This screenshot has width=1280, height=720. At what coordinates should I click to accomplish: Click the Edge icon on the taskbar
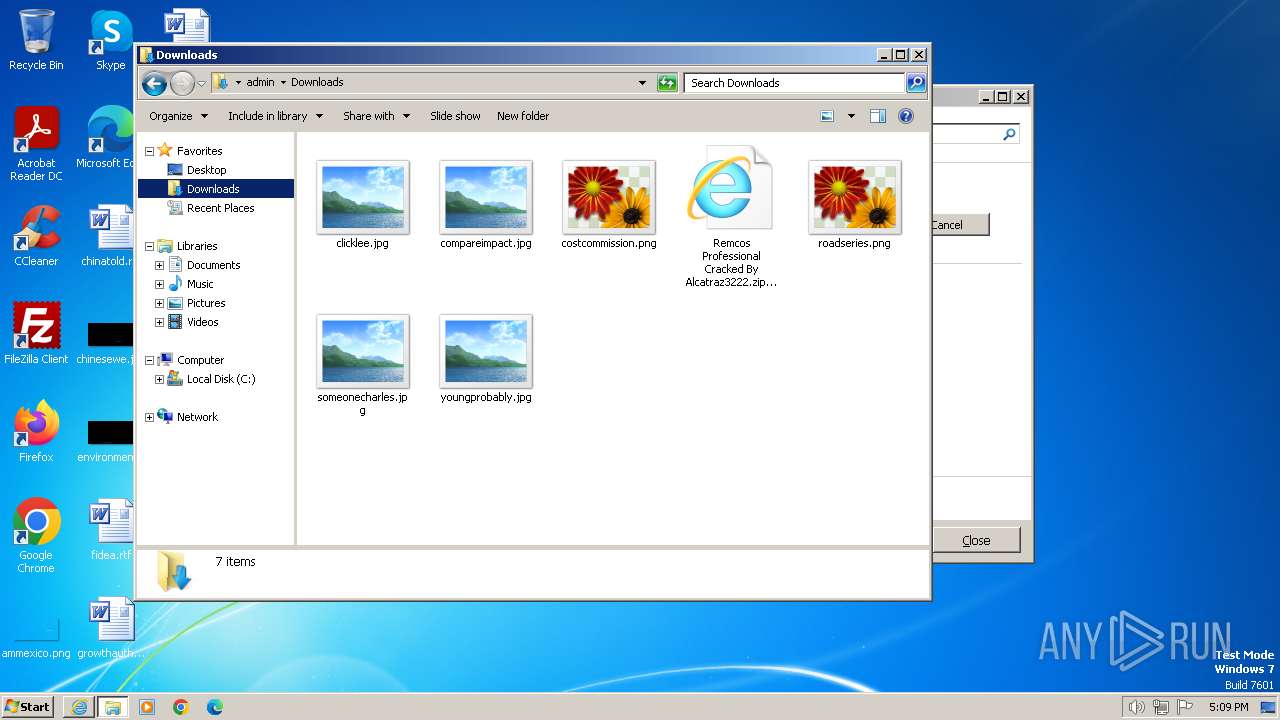coord(215,707)
